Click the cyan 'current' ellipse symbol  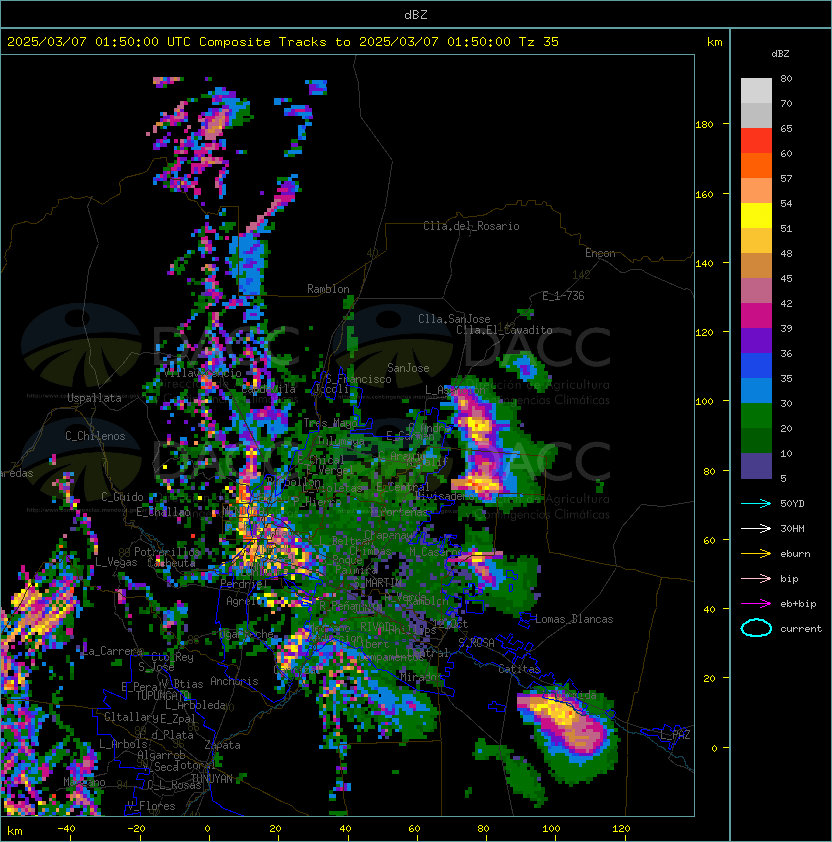[x=756, y=628]
